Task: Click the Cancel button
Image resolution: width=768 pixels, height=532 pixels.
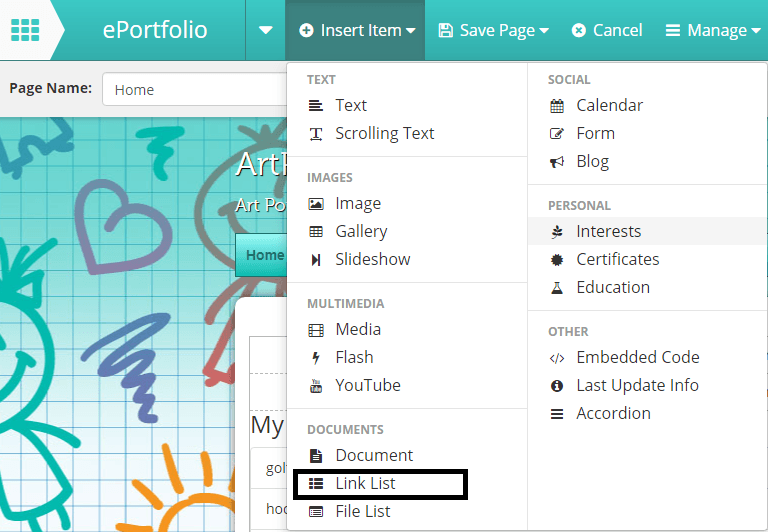Action: (606, 30)
